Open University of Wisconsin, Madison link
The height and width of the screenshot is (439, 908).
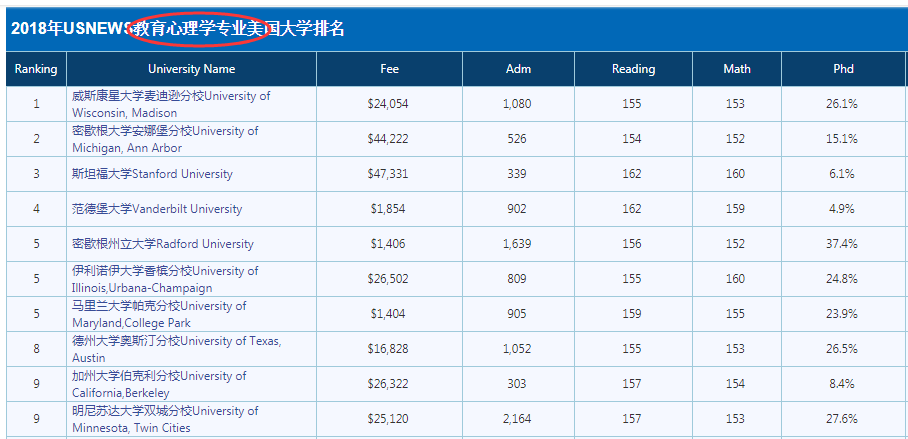tap(171, 104)
